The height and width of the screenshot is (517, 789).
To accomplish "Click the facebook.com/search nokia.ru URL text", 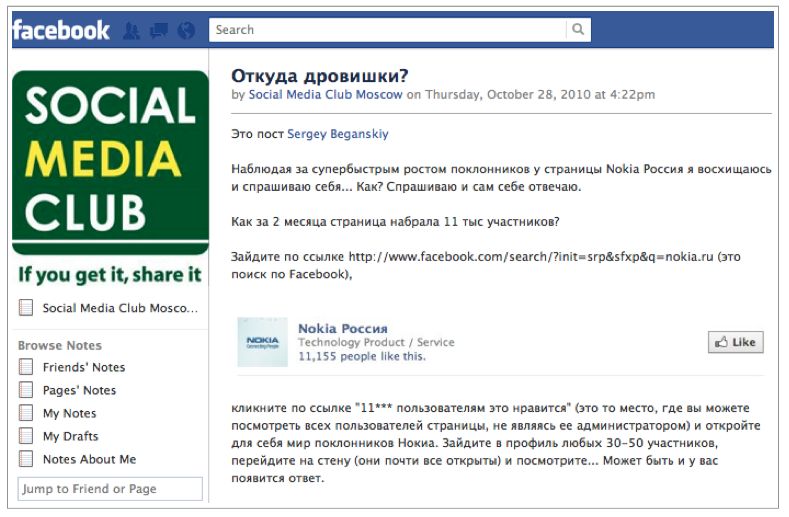I will pos(531,257).
